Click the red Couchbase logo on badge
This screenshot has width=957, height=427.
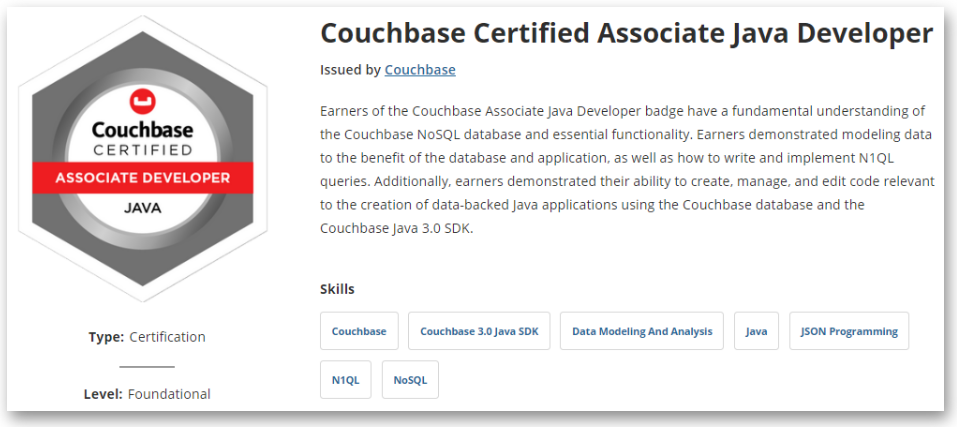pyautogui.click(x=143, y=101)
